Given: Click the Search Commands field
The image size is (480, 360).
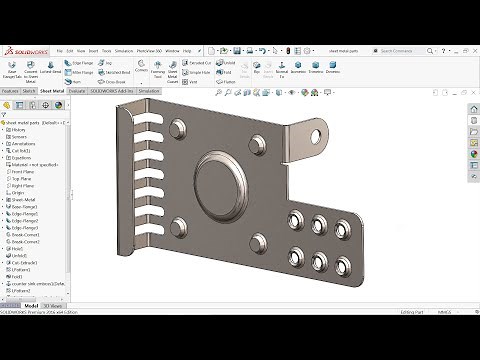Looking at the screenshot, I should (398, 51).
